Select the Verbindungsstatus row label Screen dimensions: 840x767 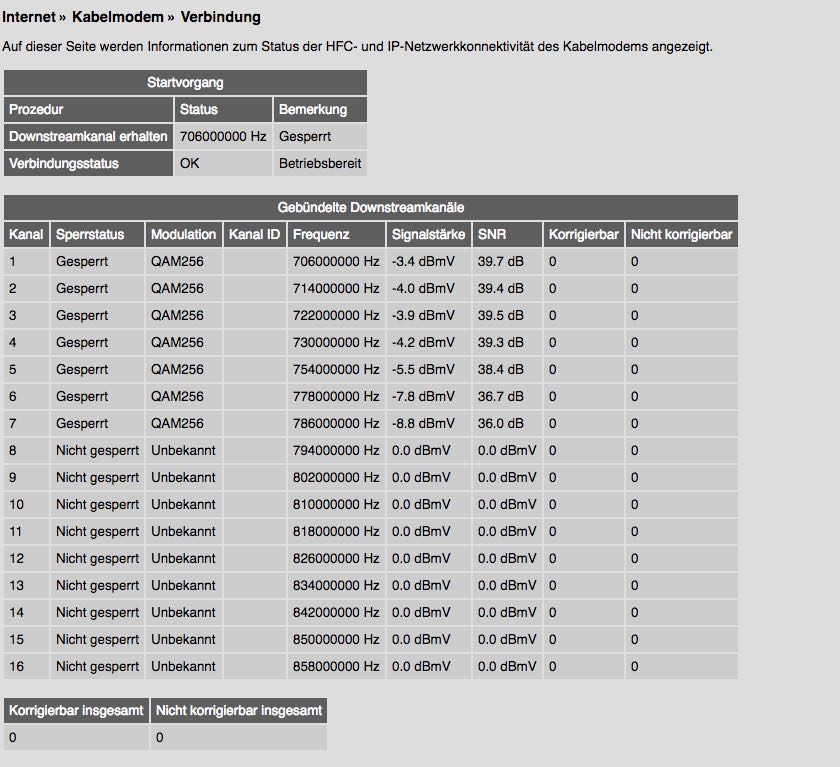pos(64,163)
